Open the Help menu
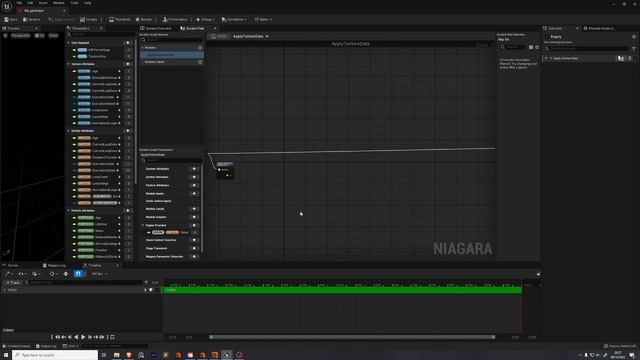The height and width of the screenshot is (360, 640). click(x=87, y=3)
